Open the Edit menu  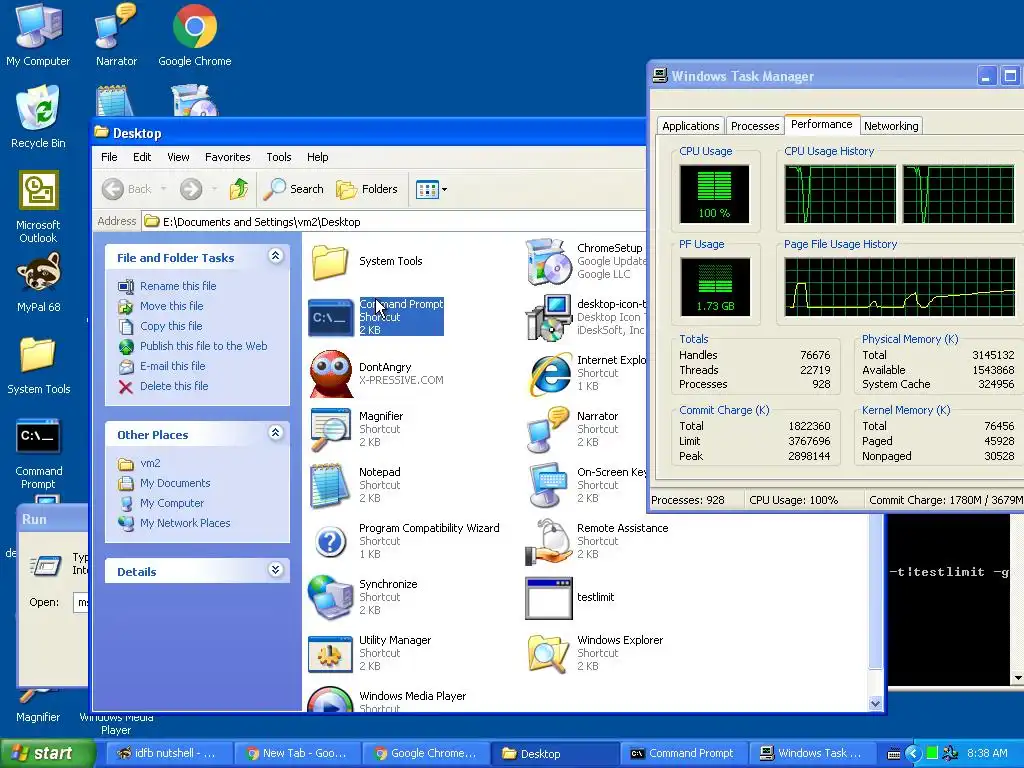(x=142, y=157)
